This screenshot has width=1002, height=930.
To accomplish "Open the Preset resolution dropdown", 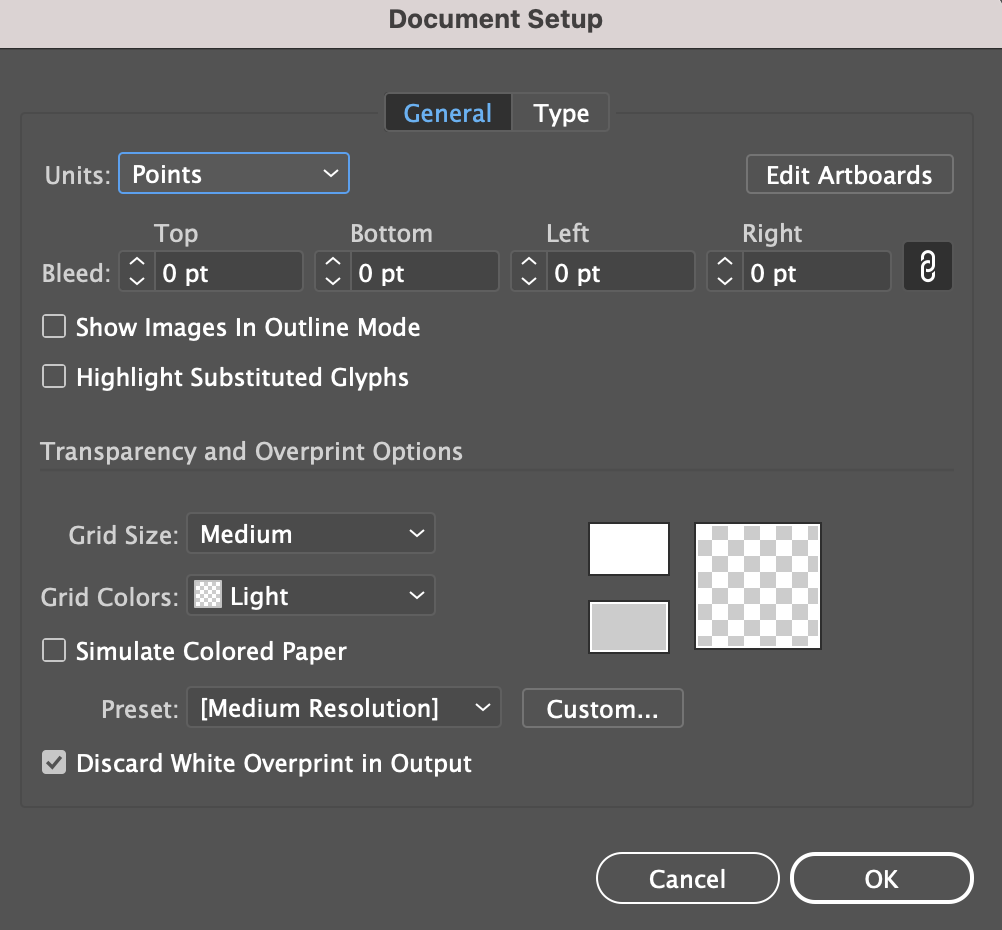I will [344, 708].
